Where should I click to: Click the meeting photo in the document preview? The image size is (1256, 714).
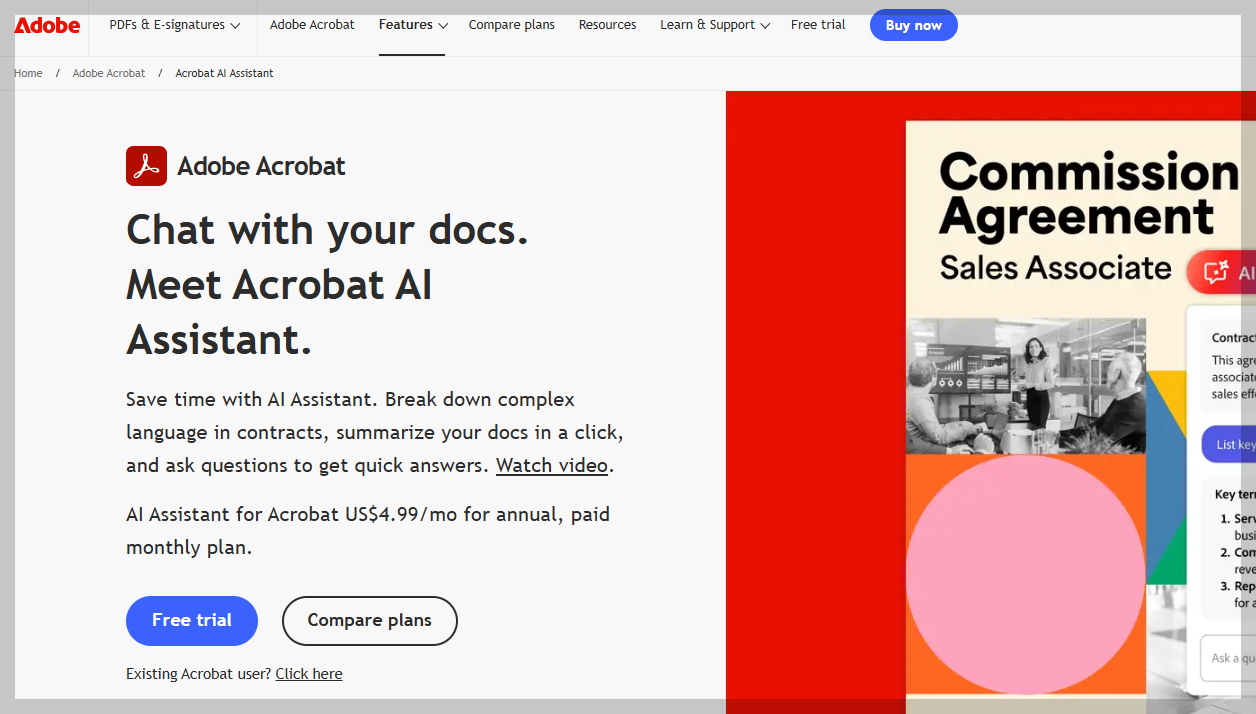click(1026, 386)
